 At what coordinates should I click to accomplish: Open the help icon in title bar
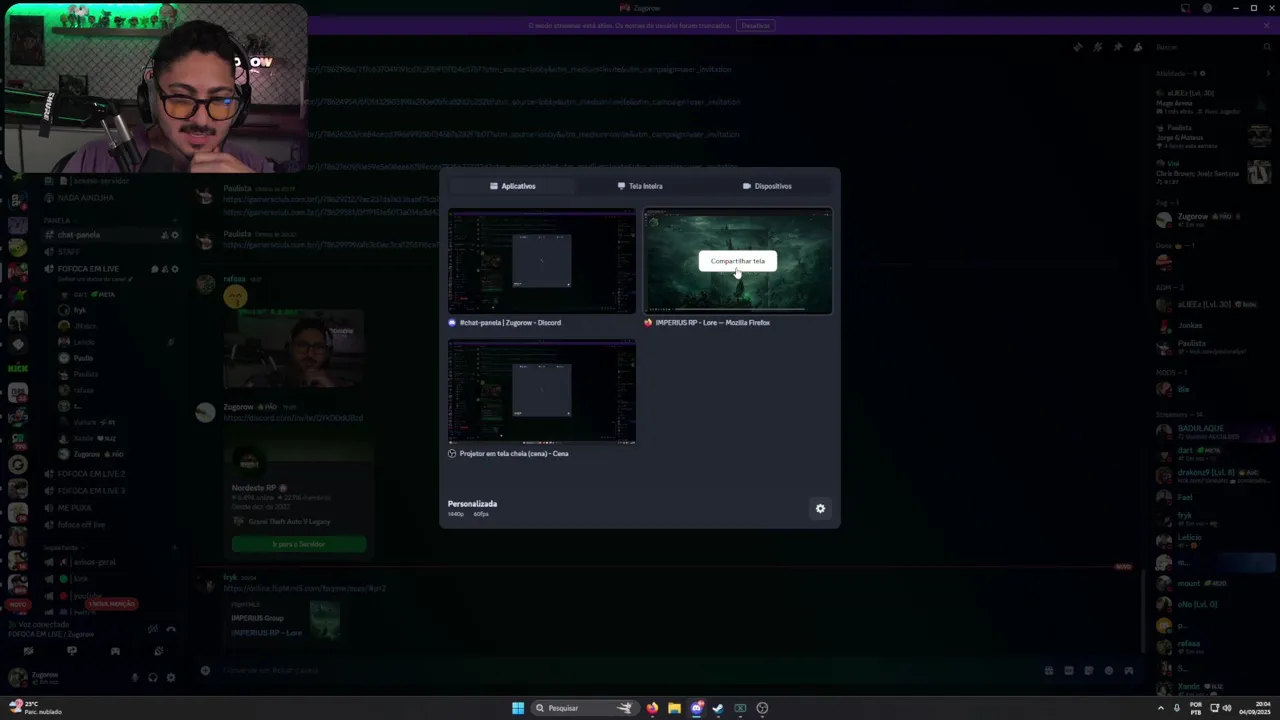[1208, 8]
